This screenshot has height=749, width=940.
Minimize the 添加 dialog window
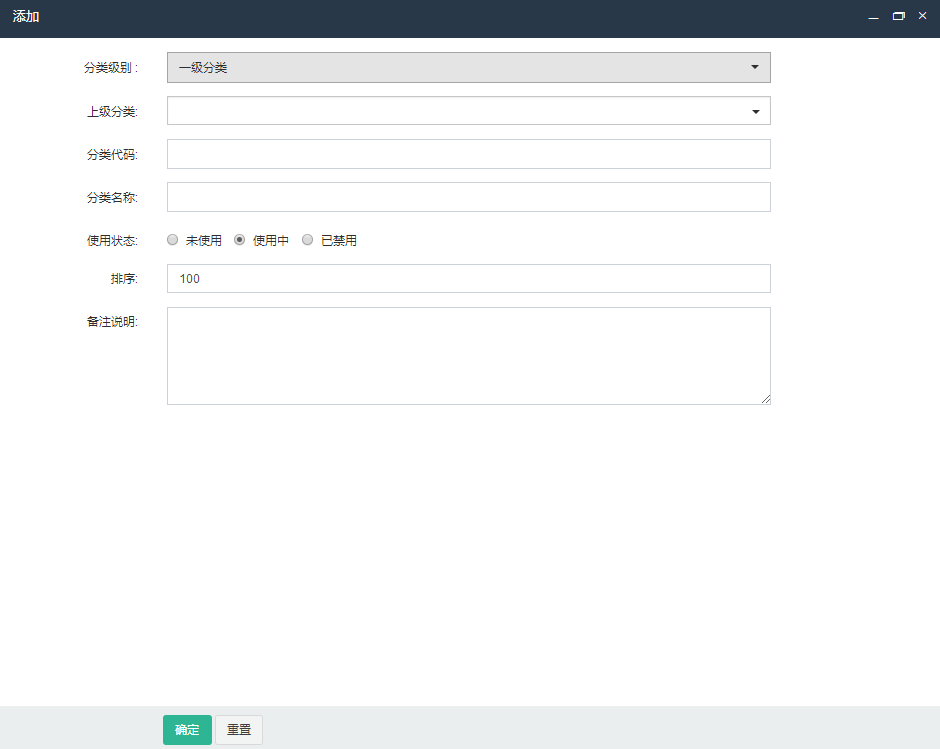click(873, 17)
